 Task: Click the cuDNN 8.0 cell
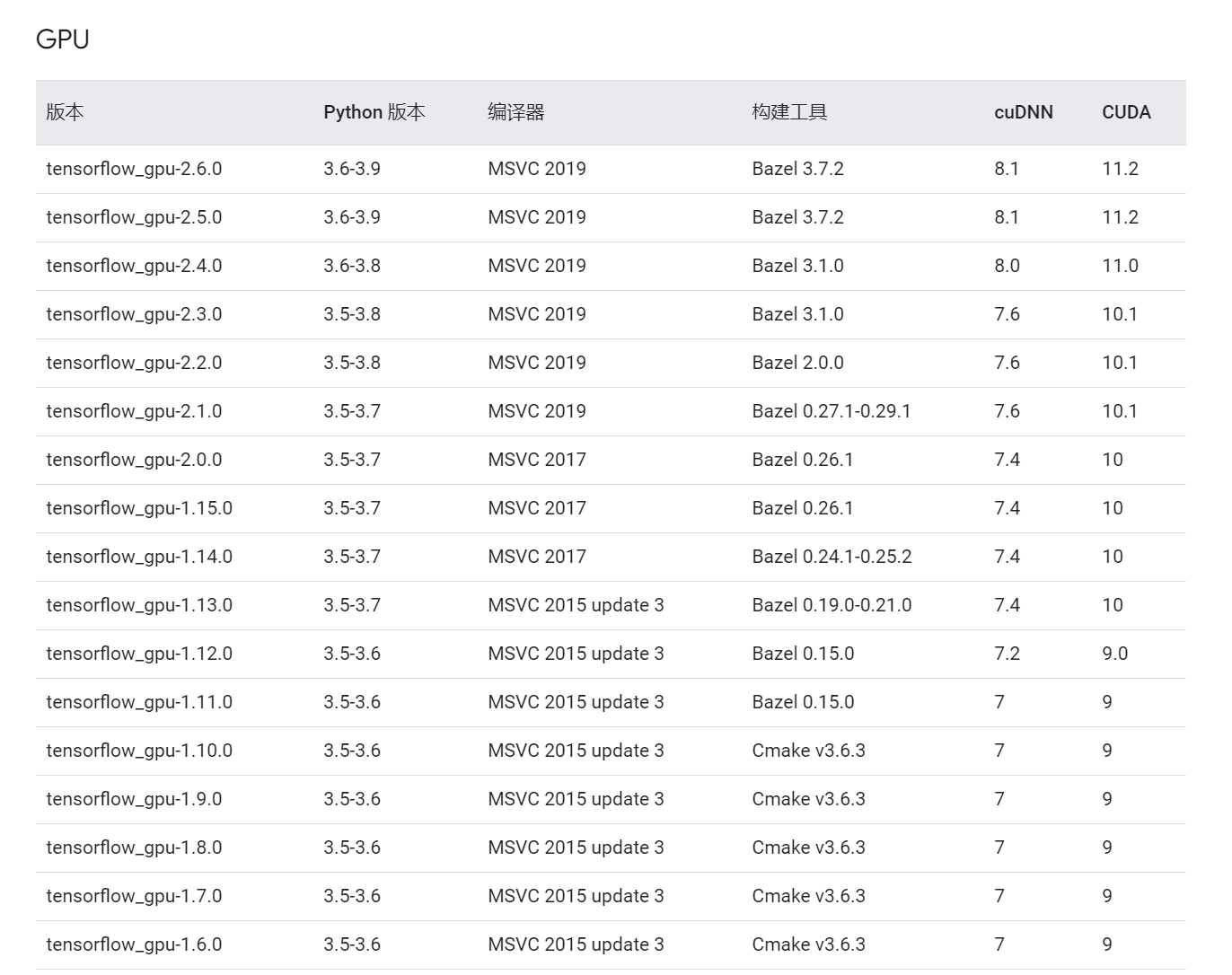1007,266
